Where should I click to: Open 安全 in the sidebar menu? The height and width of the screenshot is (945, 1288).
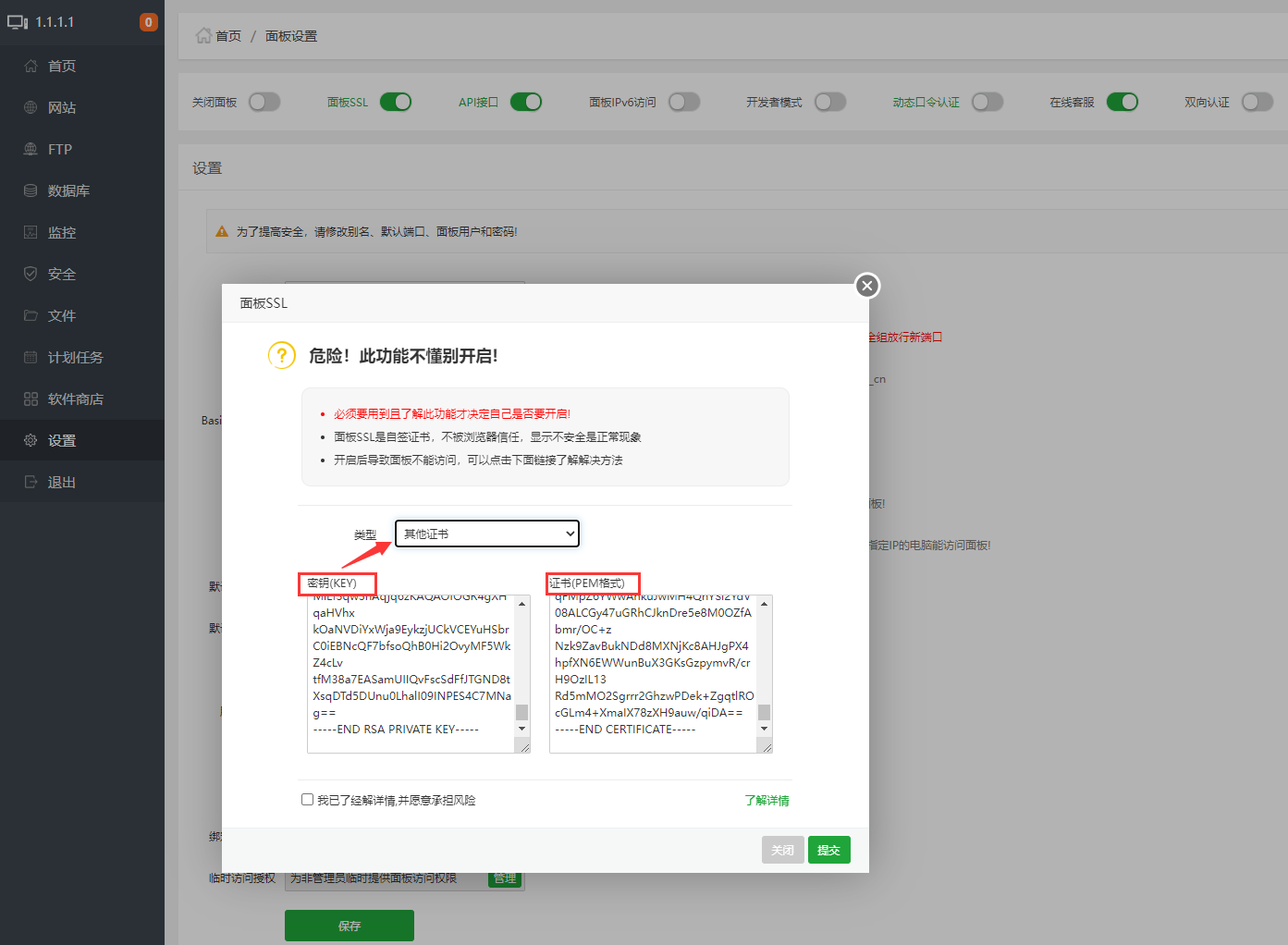[x=82, y=274]
